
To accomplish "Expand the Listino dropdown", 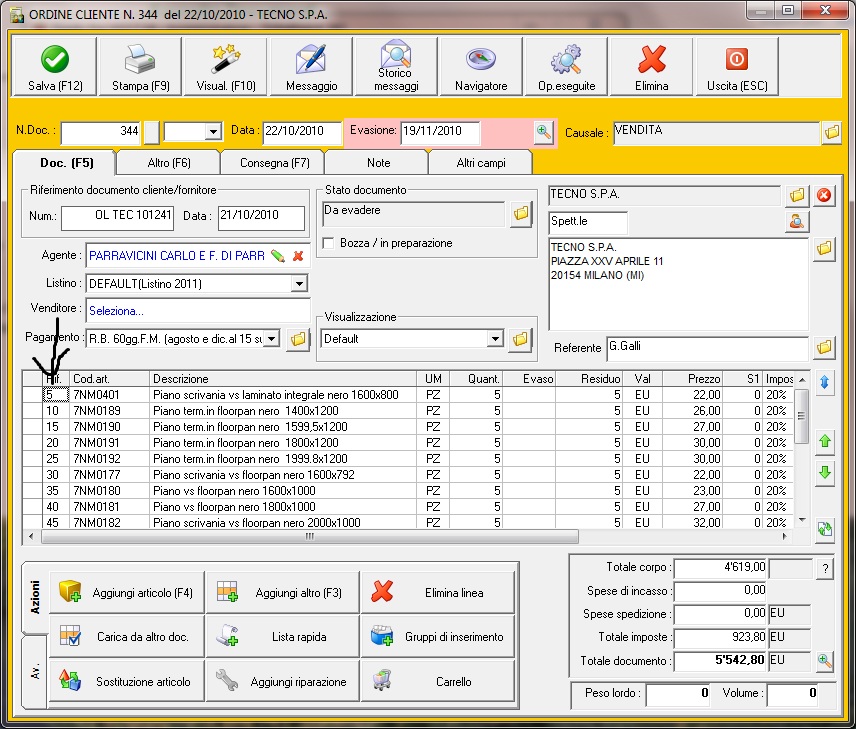I will [299, 284].
